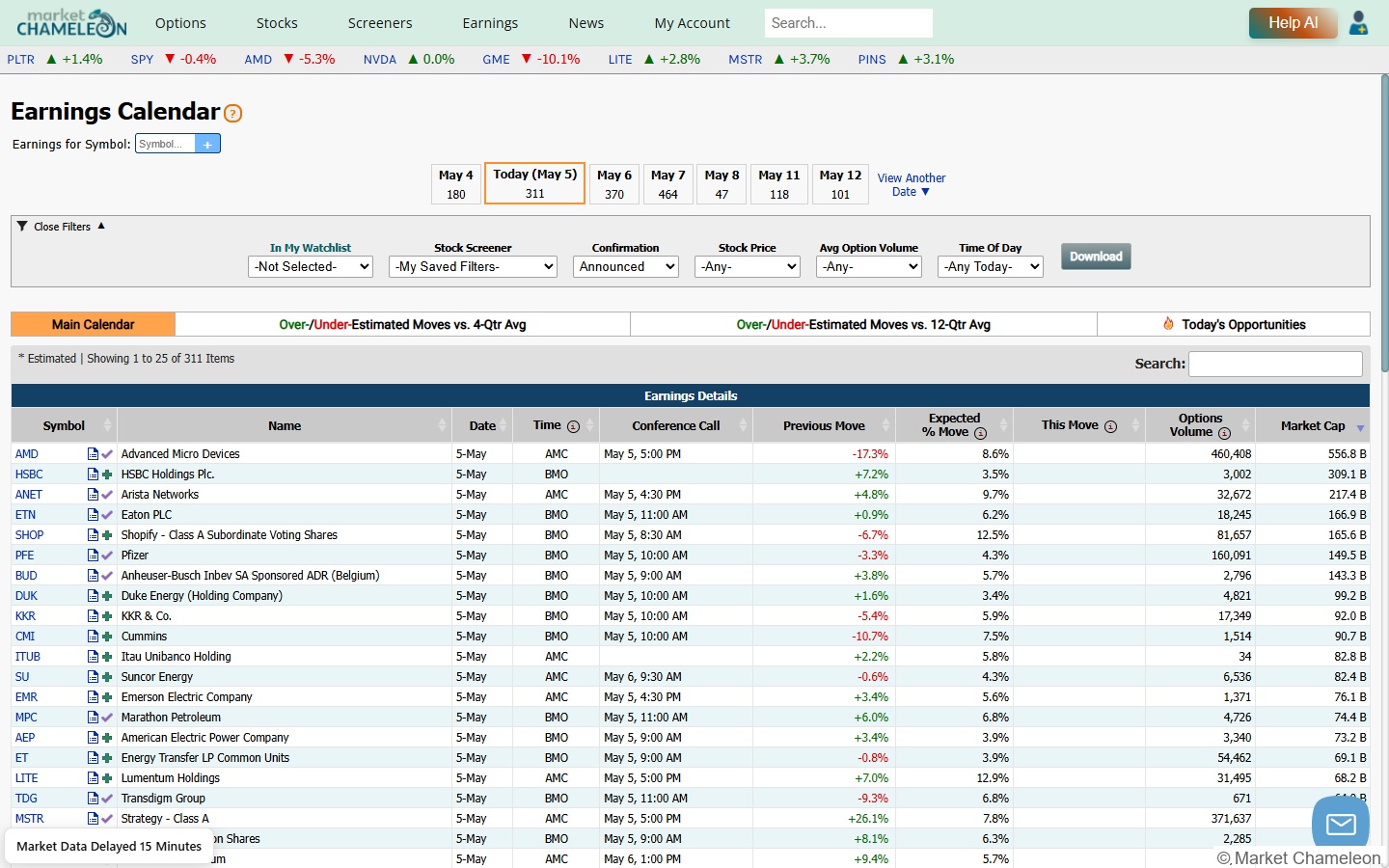Open the DUK row document report icon

(x=93, y=596)
